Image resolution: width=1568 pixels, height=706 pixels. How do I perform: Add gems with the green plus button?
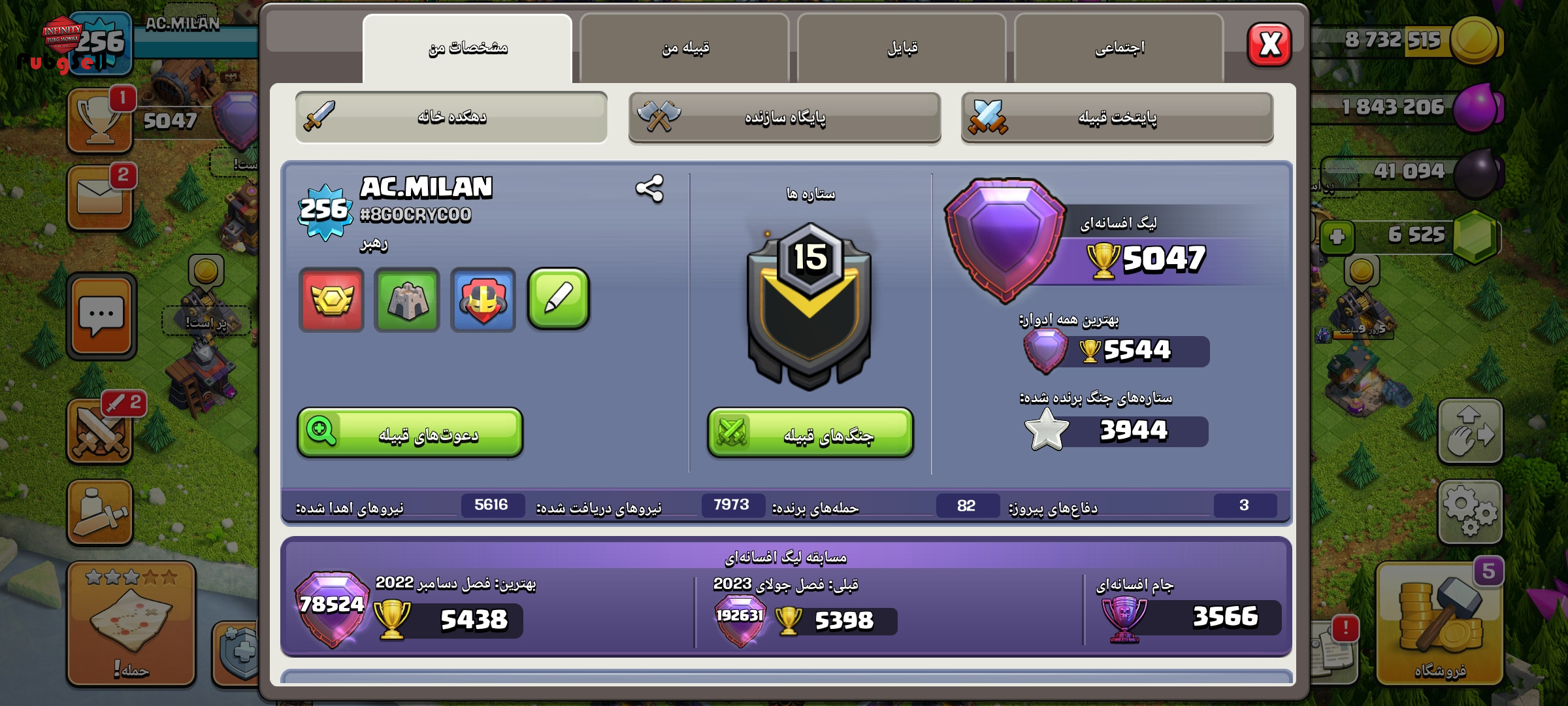(x=1337, y=236)
